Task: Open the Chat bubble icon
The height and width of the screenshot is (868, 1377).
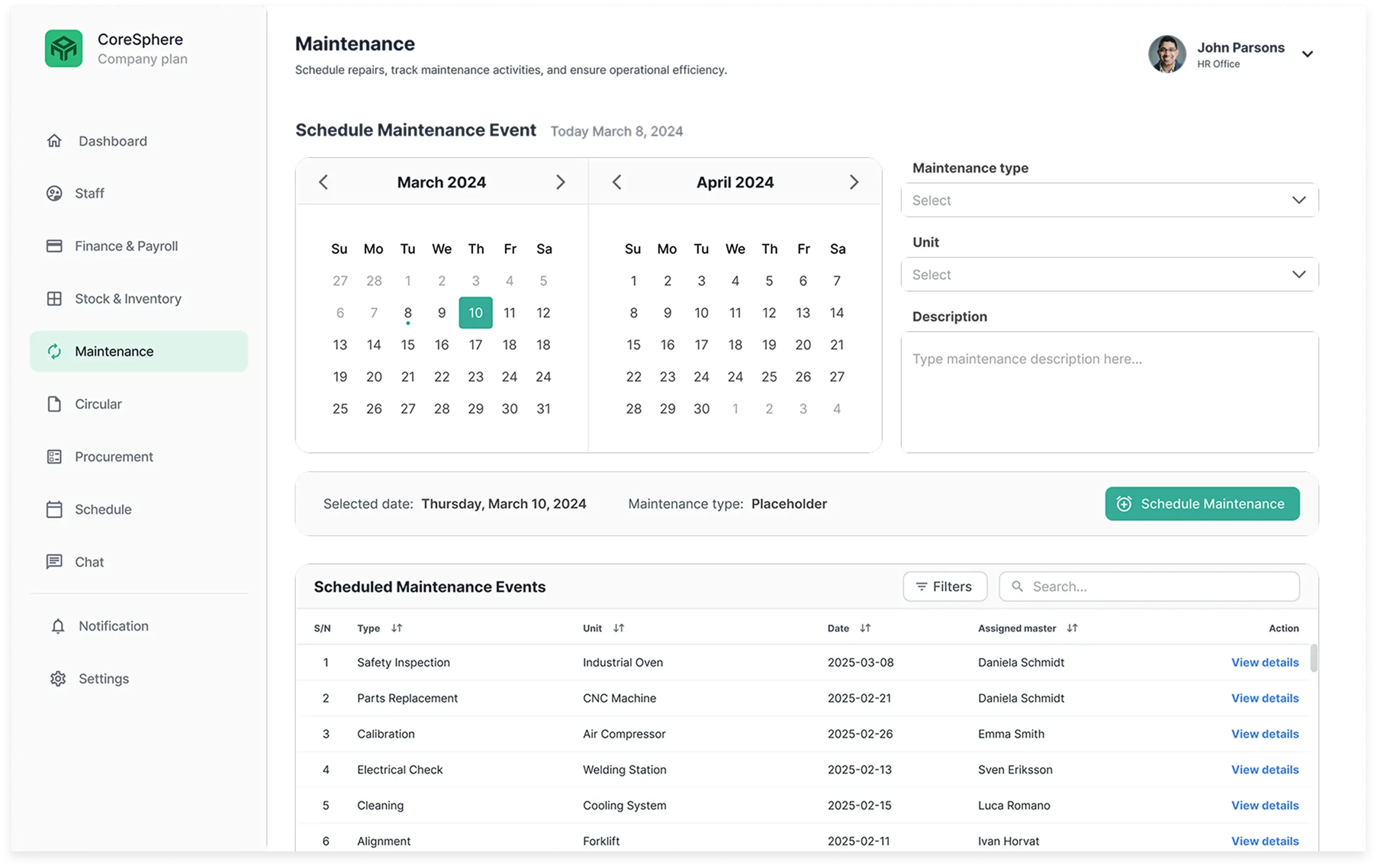Action: click(x=54, y=561)
